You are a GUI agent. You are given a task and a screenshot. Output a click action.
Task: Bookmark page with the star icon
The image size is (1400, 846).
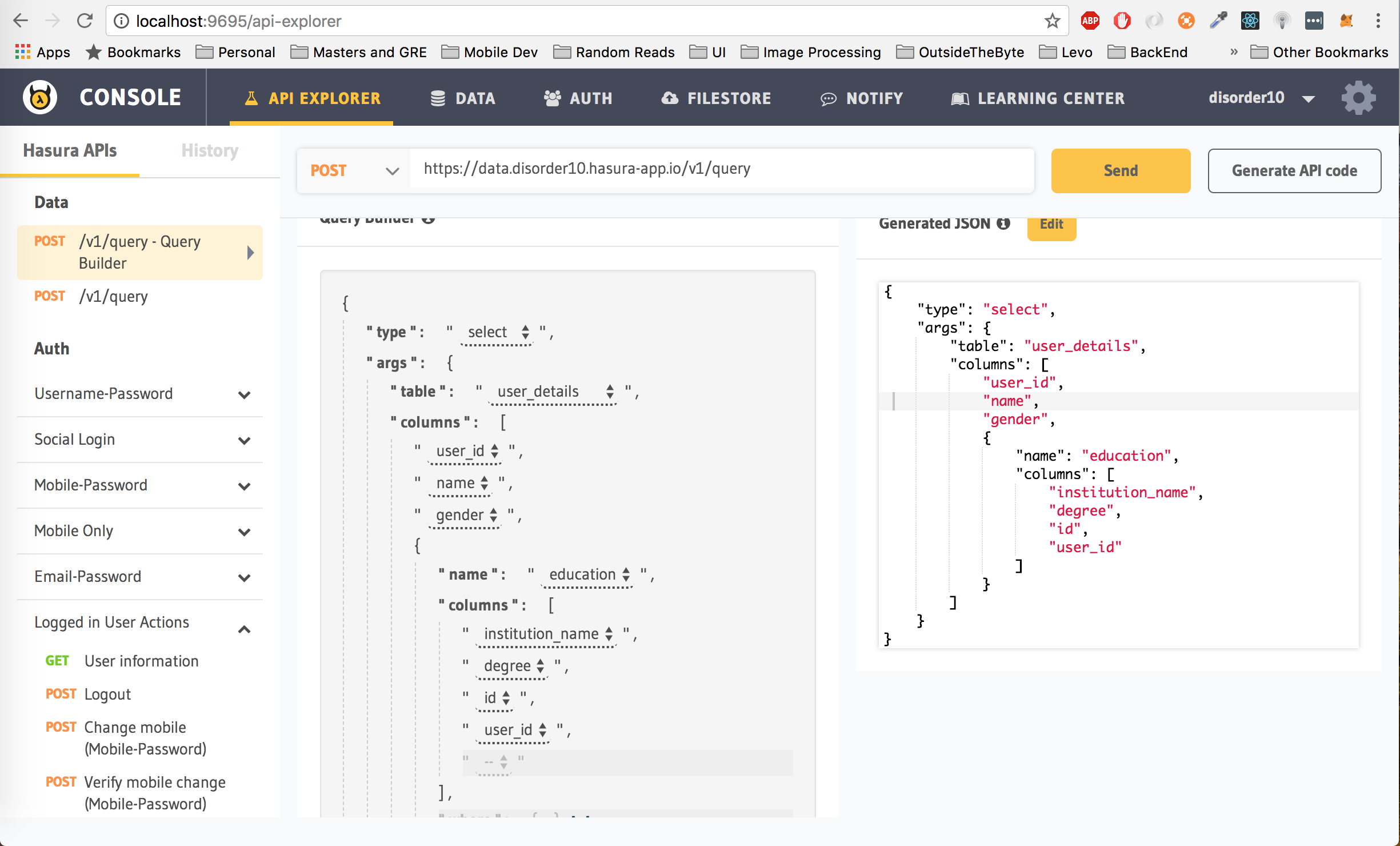1052,21
